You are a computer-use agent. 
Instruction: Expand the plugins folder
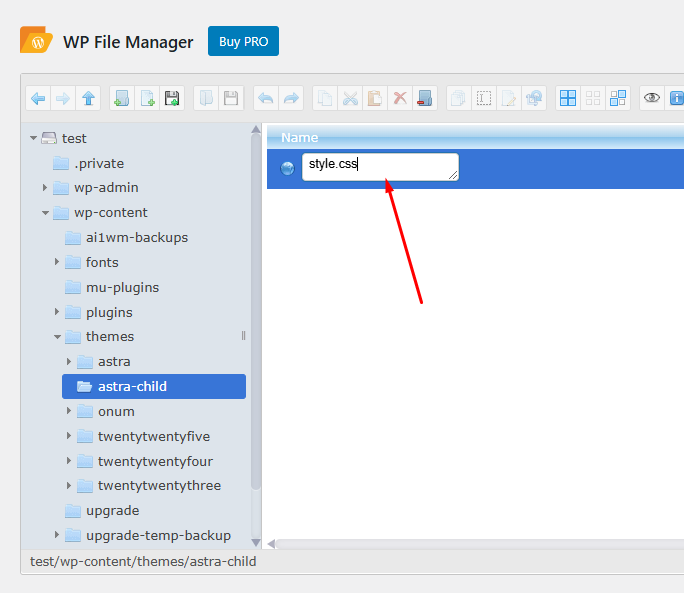point(57,312)
